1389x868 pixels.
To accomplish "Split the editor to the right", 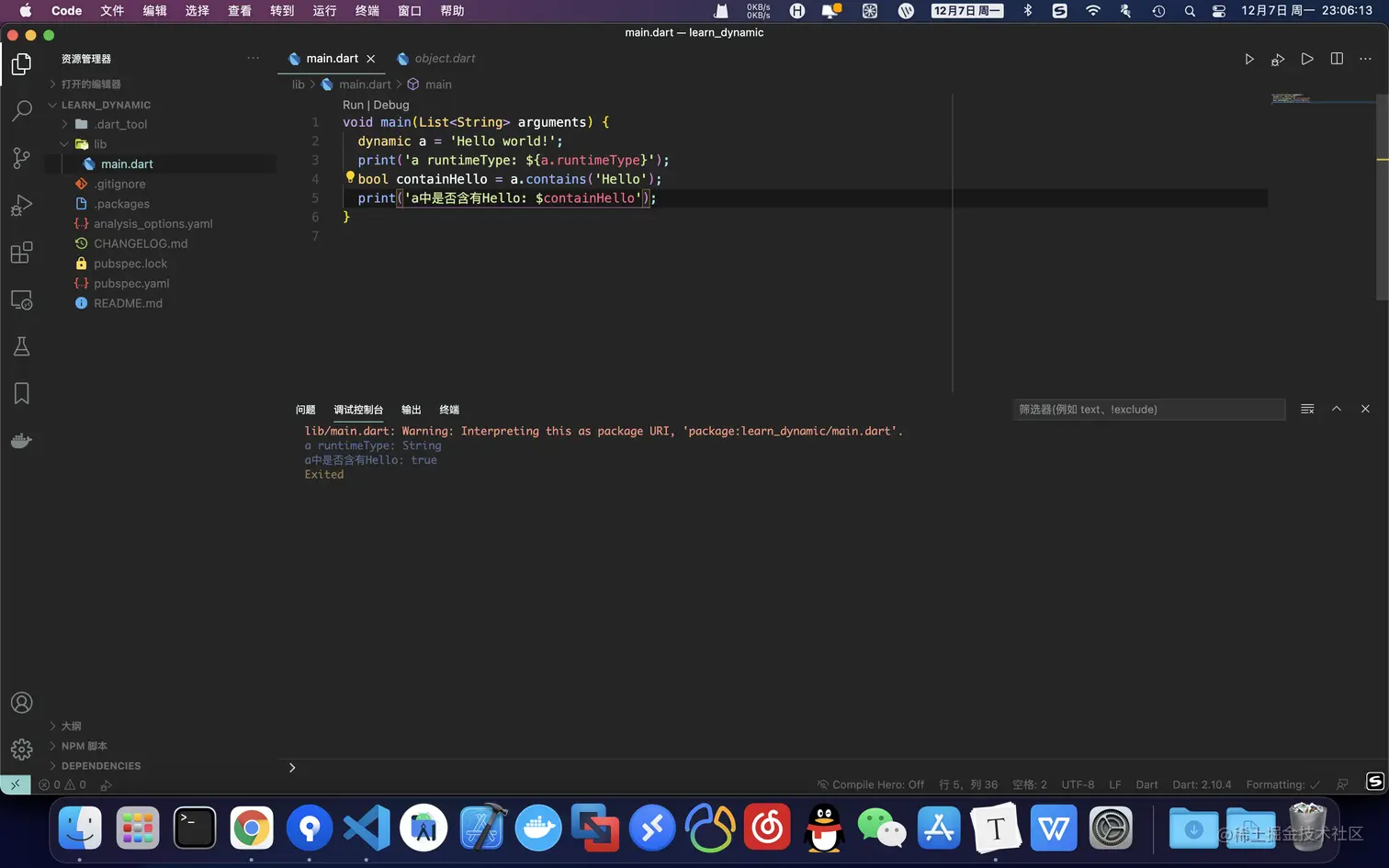I will pyautogui.click(x=1337, y=59).
